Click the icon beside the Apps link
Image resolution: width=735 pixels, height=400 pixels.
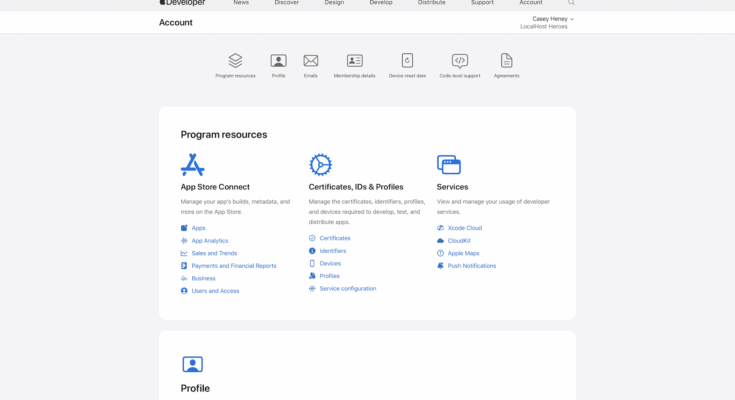pyautogui.click(x=184, y=228)
